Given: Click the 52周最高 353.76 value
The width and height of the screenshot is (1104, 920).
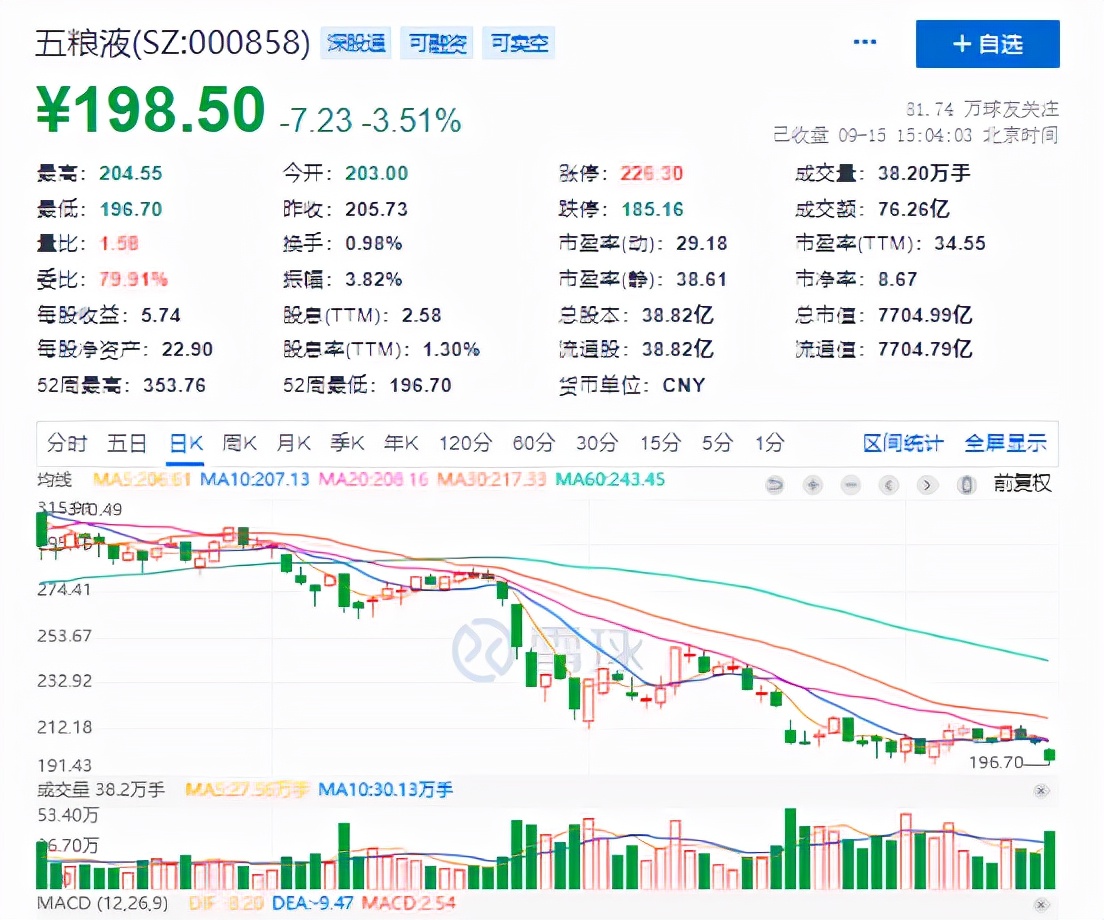Looking at the screenshot, I should coord(175,385).
